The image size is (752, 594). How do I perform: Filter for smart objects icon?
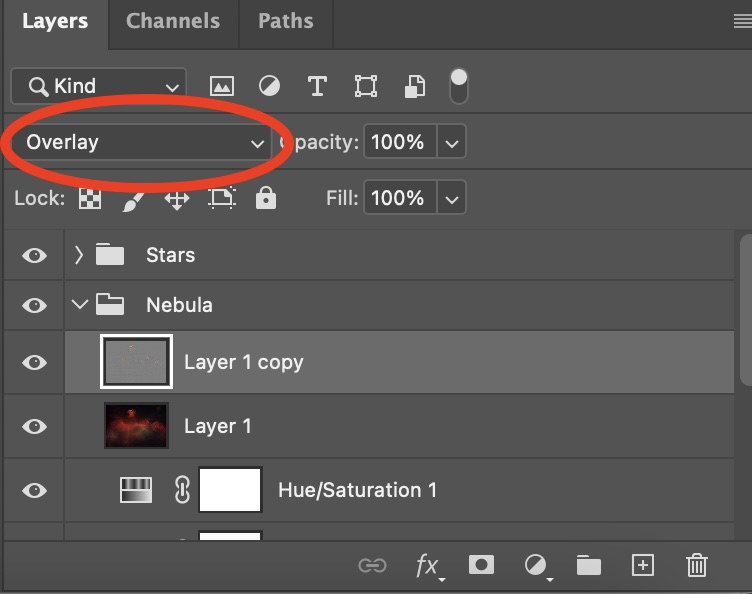[414, 87]
